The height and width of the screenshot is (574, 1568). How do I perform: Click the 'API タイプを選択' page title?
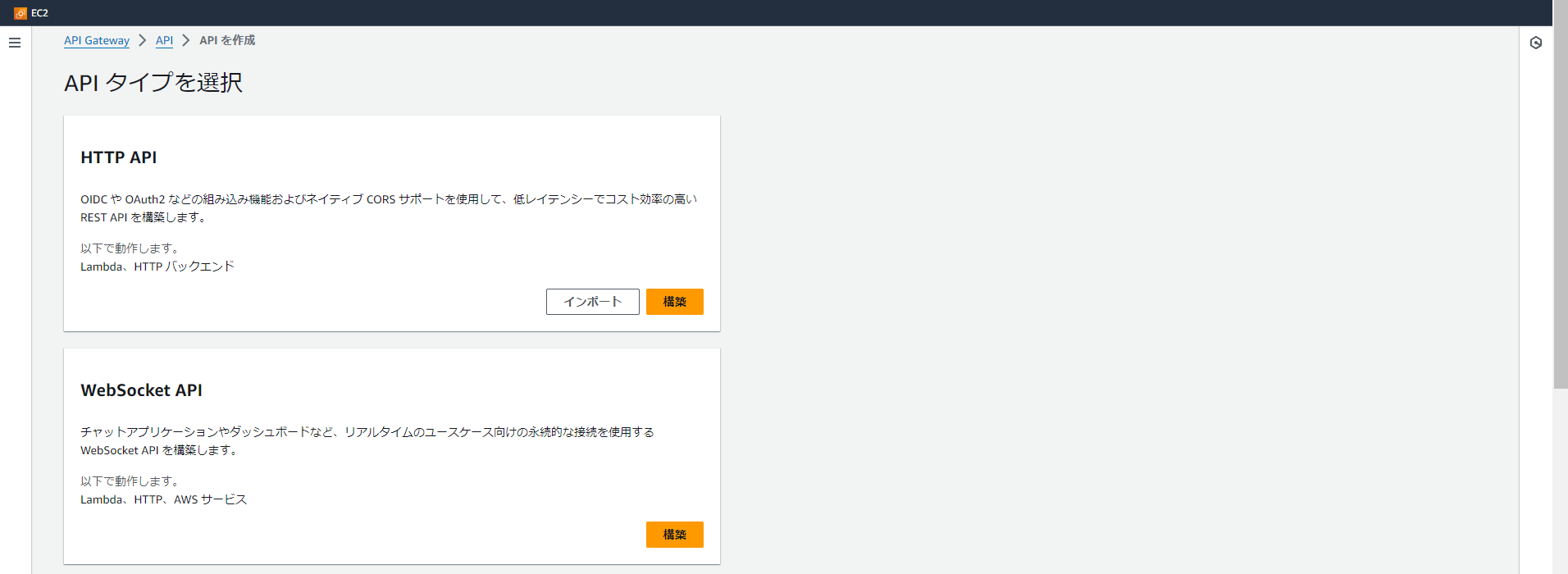tap(153, 83)
